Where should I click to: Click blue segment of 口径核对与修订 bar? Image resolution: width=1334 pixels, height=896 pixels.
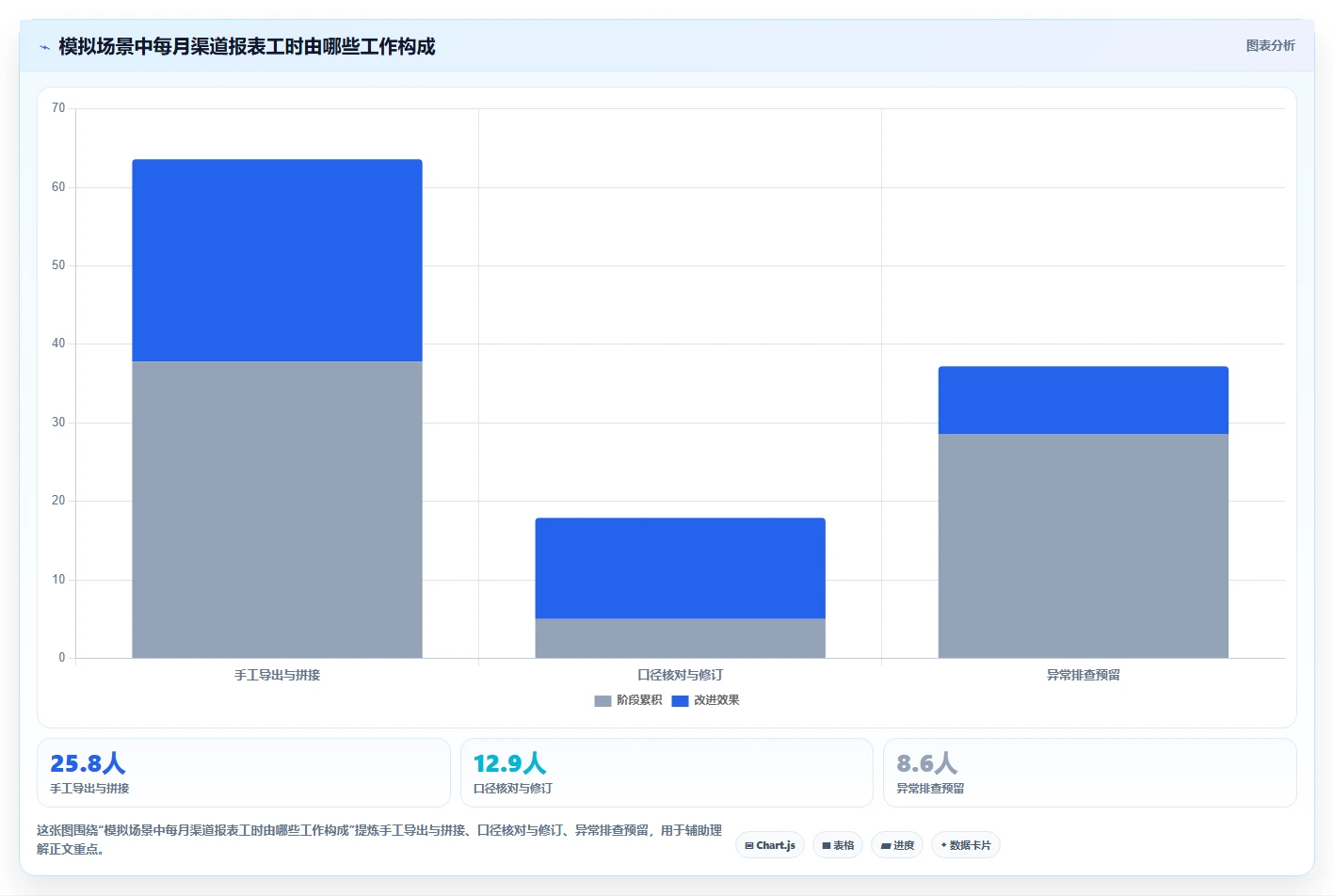tap(680, 568)
